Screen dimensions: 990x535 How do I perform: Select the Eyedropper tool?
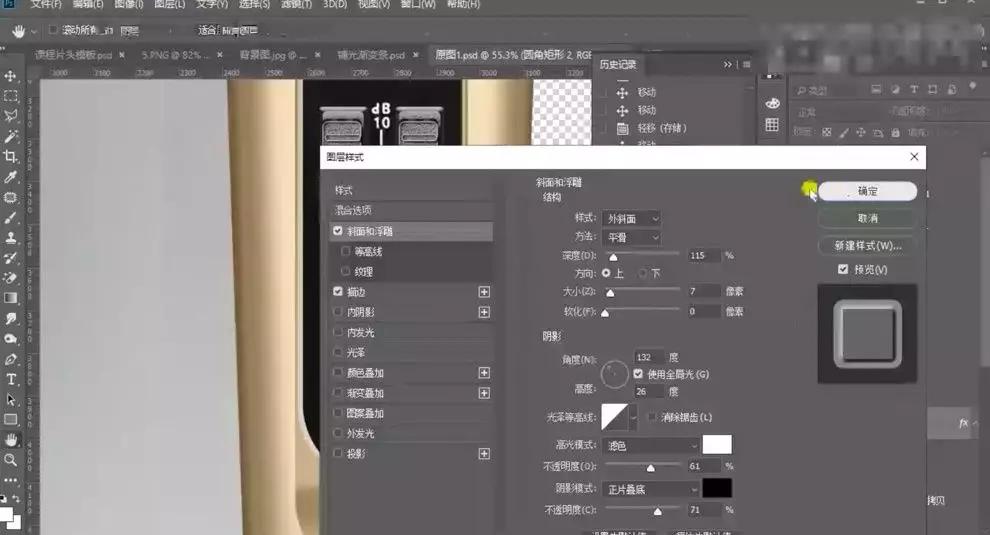11,177
